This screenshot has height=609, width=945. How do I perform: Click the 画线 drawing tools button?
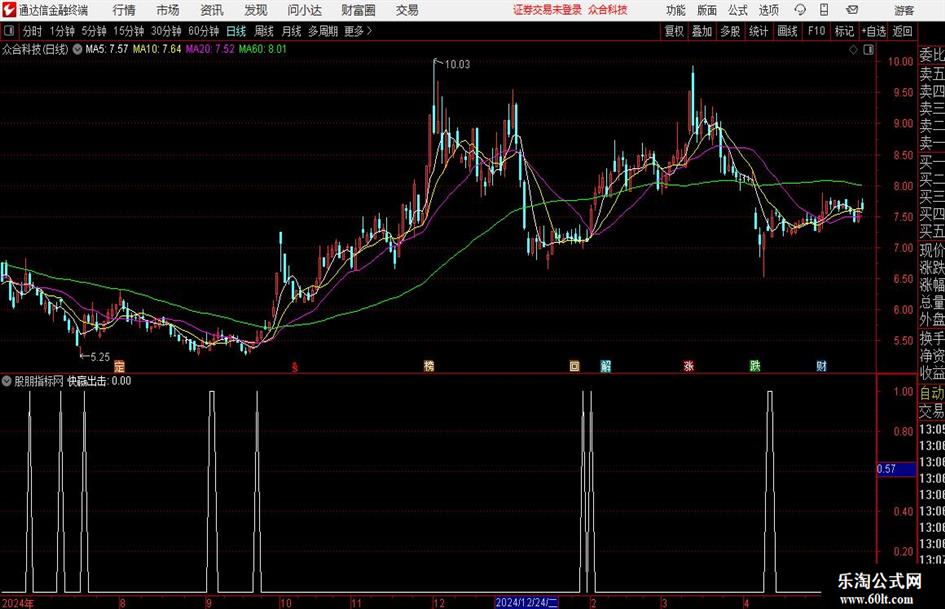(787, 31)
